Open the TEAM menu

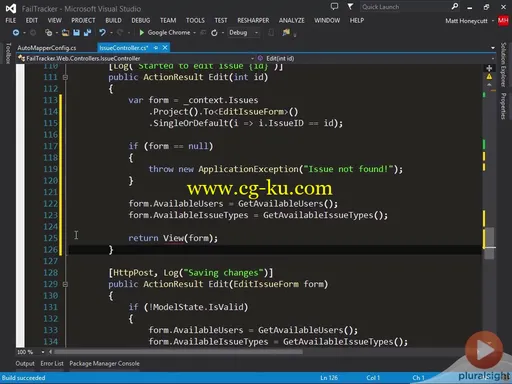point(168,21)
